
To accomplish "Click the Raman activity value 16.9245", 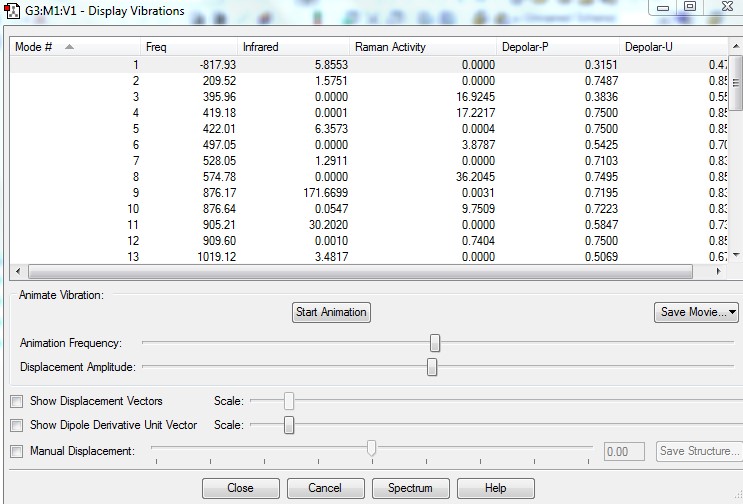I will pos(475,97).
